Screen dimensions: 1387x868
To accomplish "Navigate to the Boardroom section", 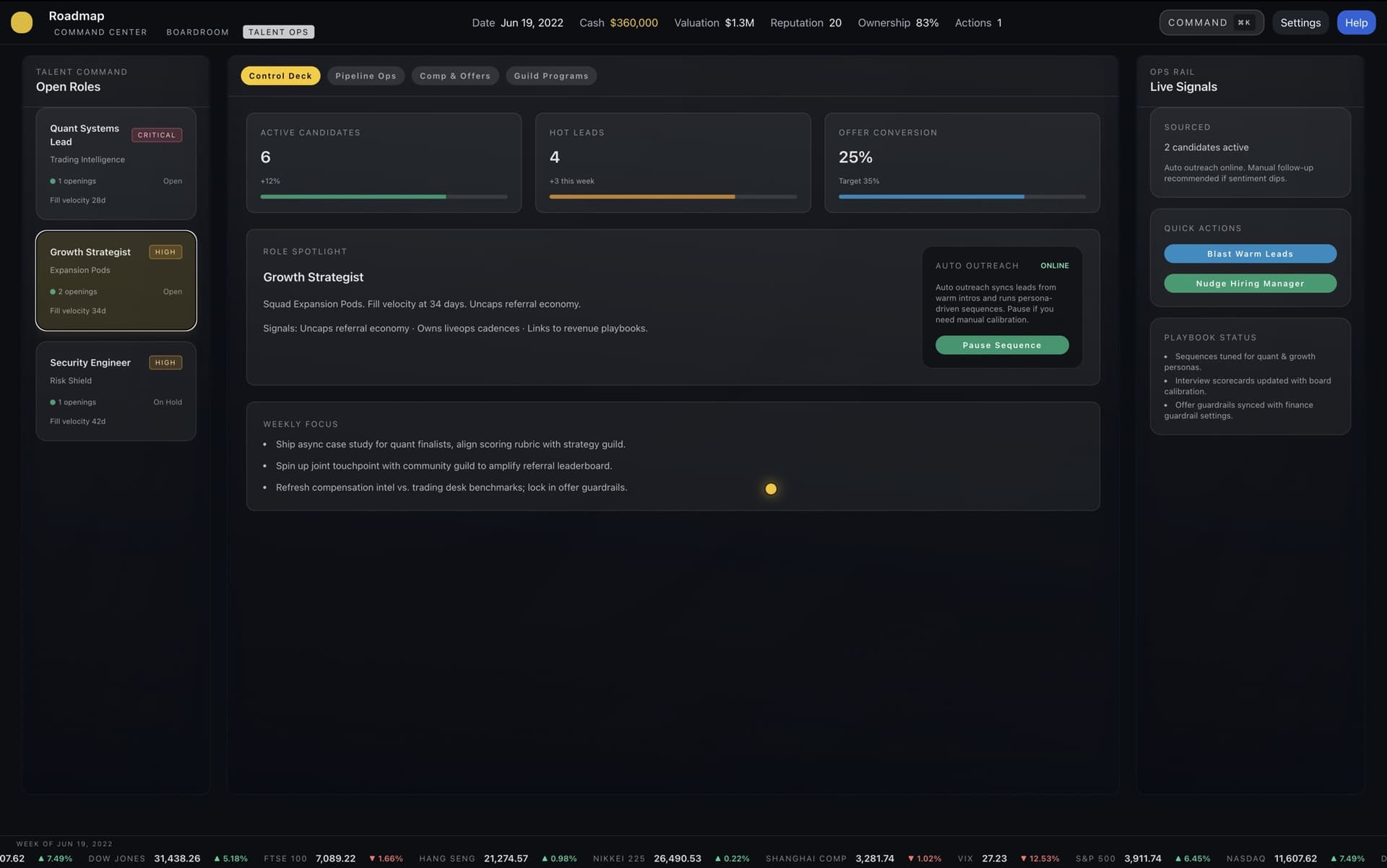I will [197, 32].
